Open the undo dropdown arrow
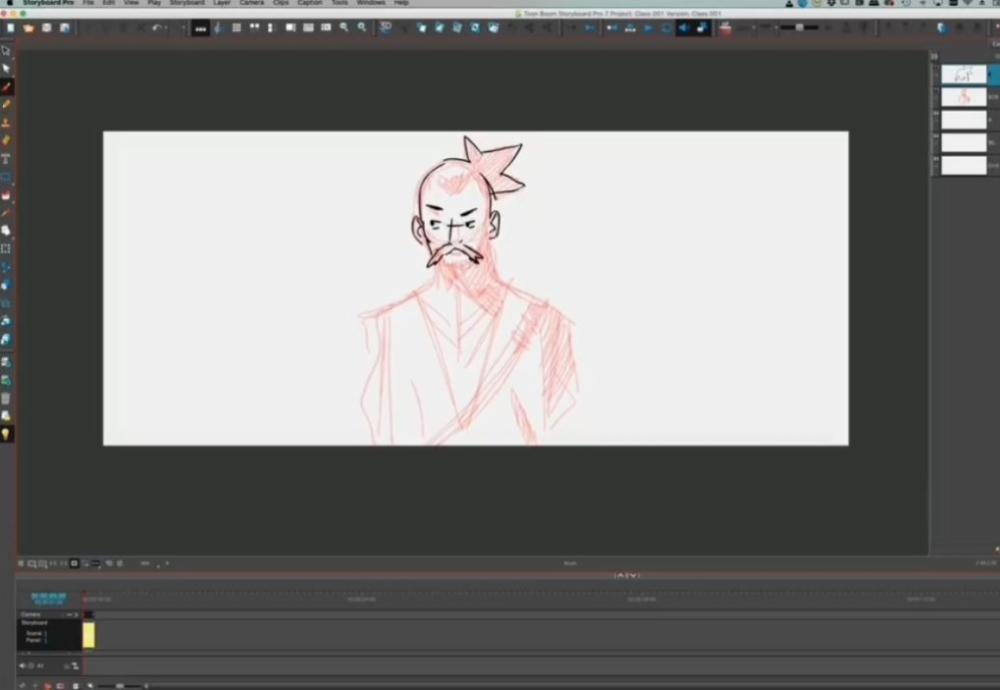 click(x=167, y=28)
